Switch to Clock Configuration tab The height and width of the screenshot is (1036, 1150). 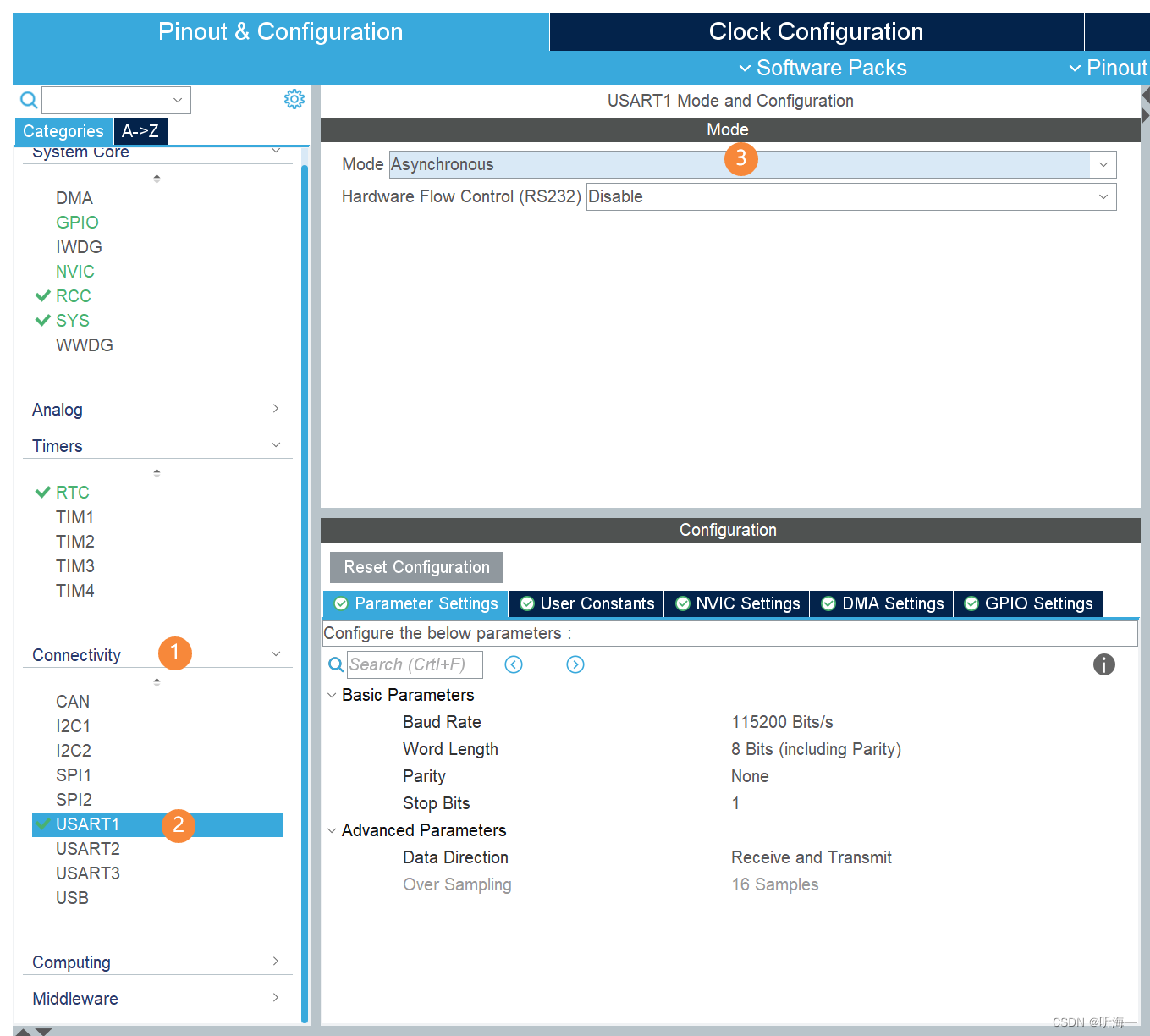point(817,31)
